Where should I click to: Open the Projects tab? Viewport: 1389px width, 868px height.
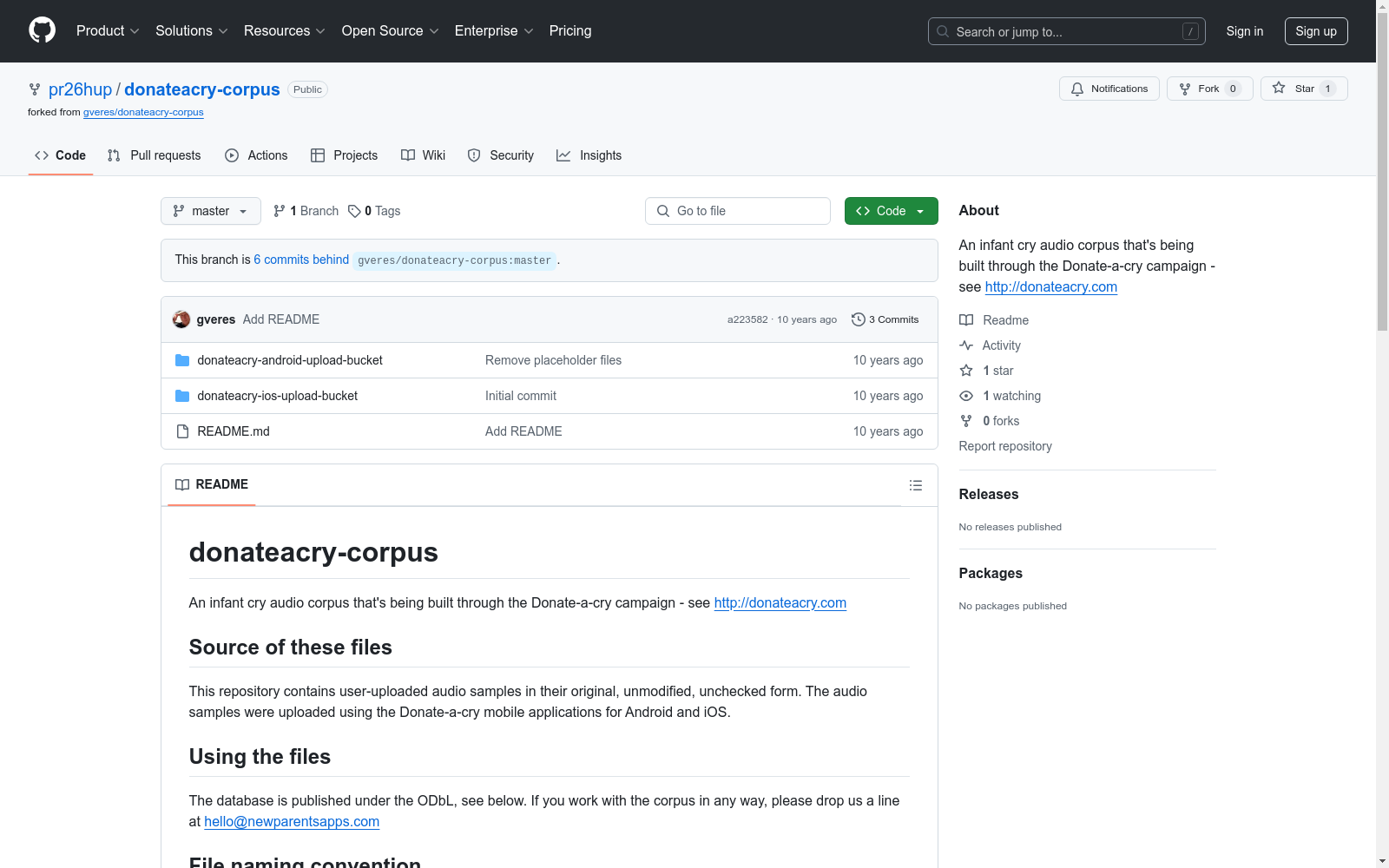pyautogui.click(x=344, y=155)
